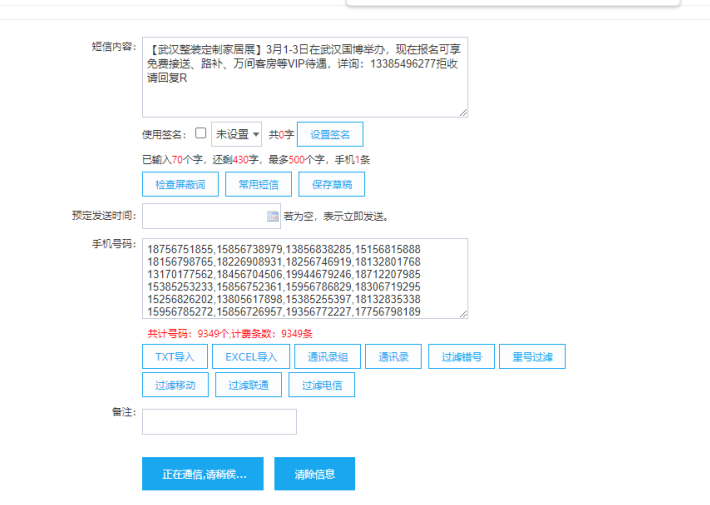Click into the 预定发送时间 input field
The height and width of the screenshot is (505, 710).
[x=204, y=216]
